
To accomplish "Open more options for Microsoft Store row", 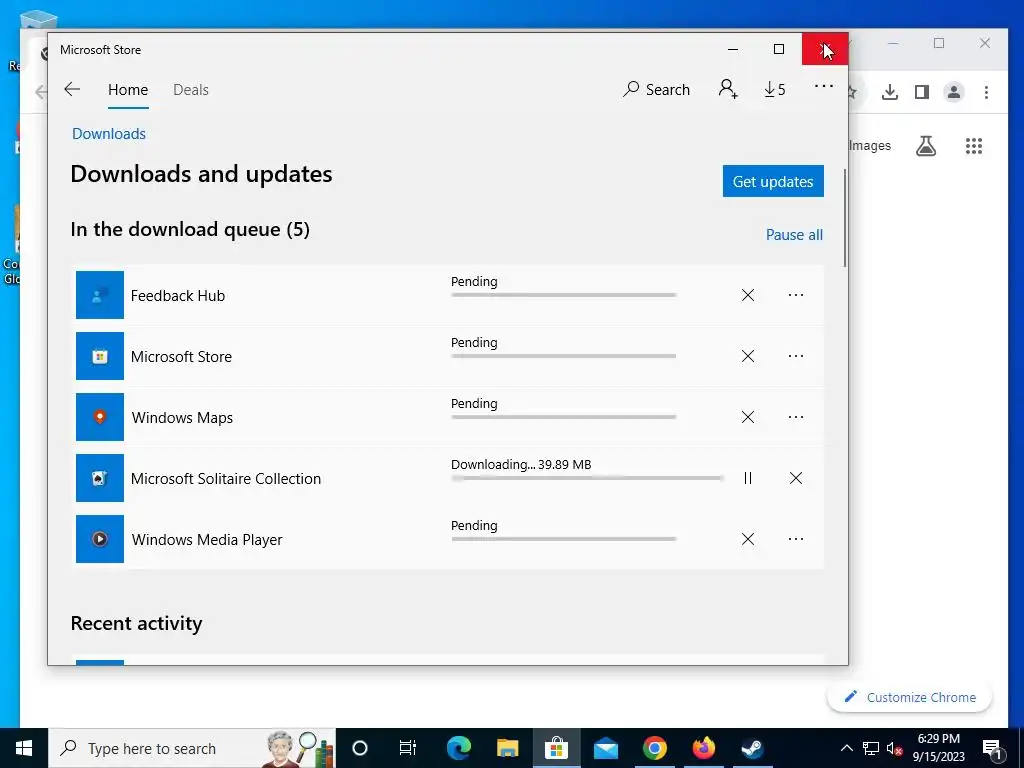I will [x=795, y=356].
